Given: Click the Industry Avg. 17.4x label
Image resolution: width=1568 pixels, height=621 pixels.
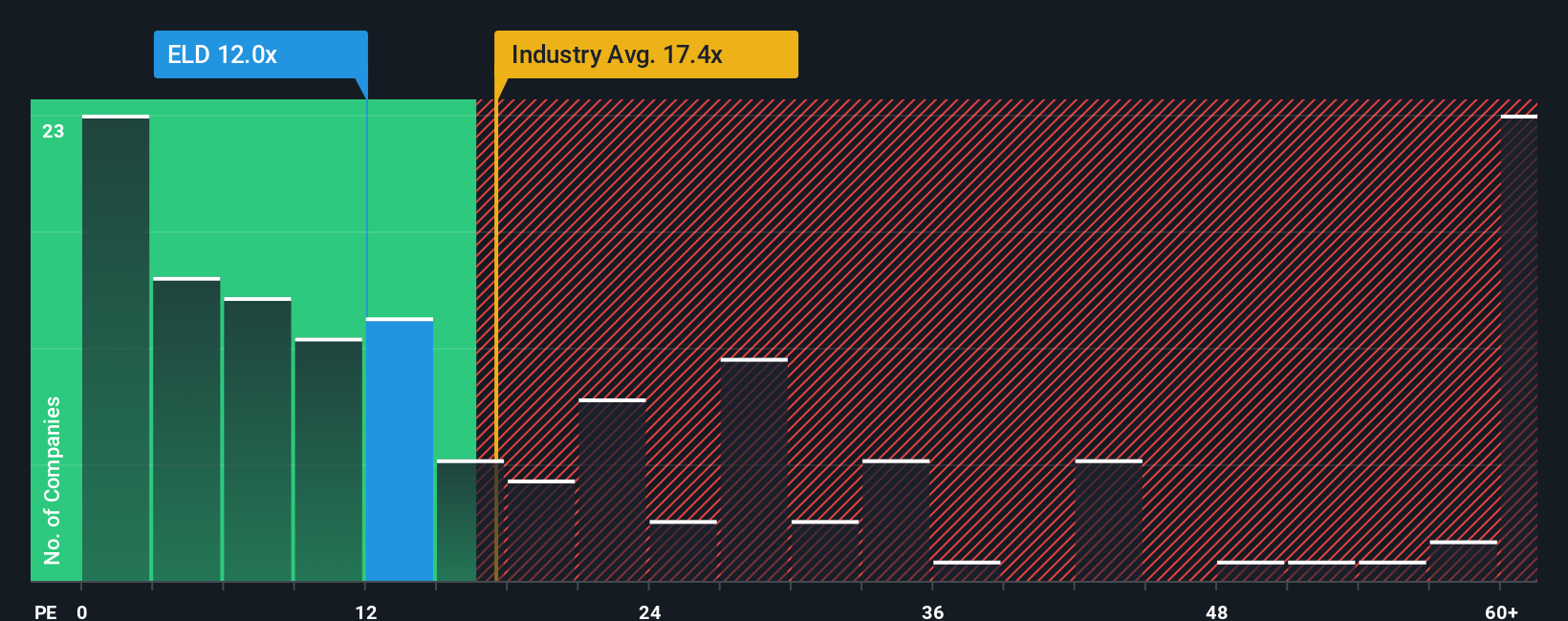Looking at the screenshot, I should pyautogui.click(x=645, y=54).
